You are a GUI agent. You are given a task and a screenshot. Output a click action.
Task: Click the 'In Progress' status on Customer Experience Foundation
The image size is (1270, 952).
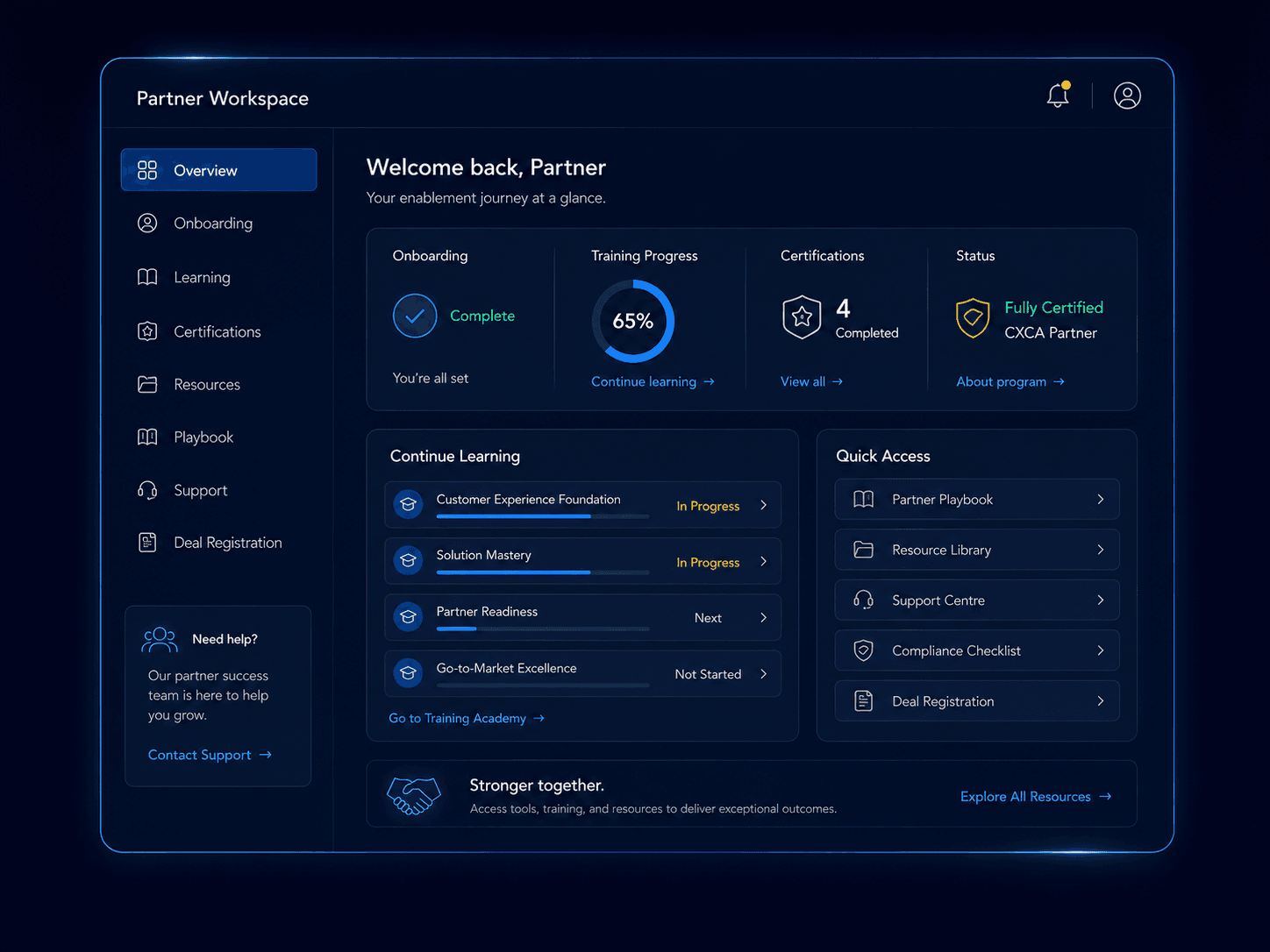tap(708, 506)
